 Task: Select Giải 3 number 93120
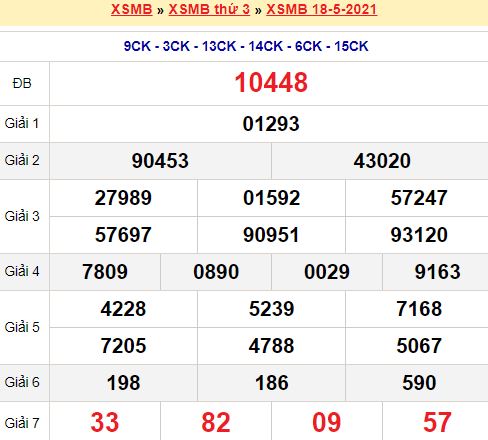[419, 235]
